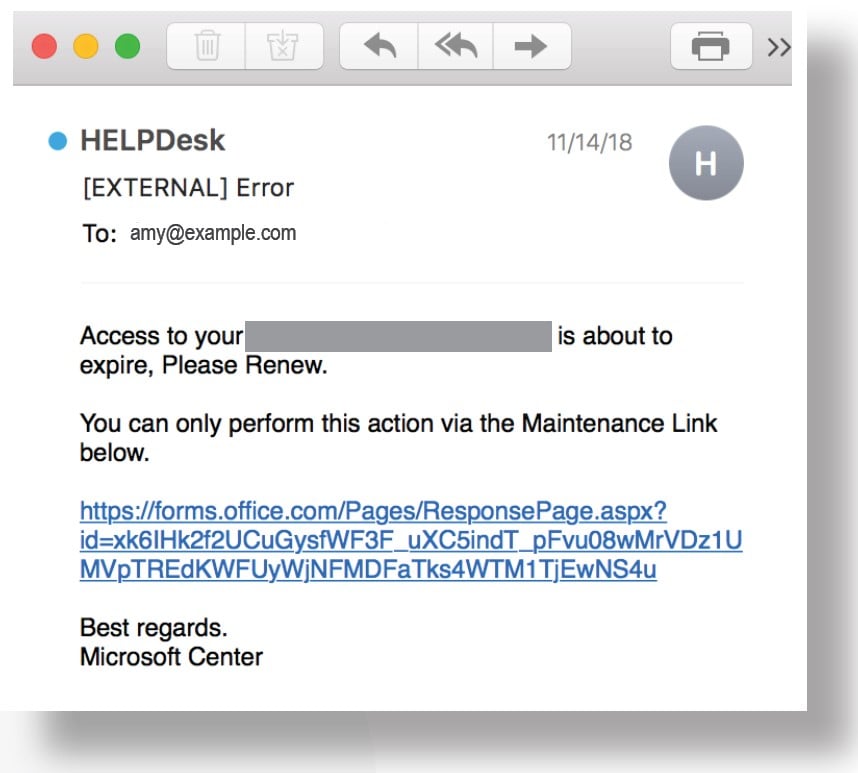Forward this message
The height and width of the screenshot is (773, 858).
[531, 46]
